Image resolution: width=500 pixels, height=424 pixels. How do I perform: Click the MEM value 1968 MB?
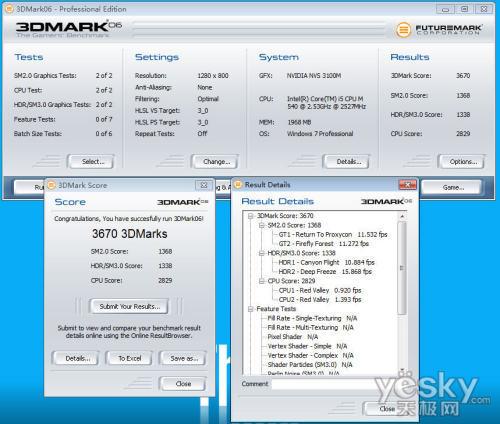299,122
